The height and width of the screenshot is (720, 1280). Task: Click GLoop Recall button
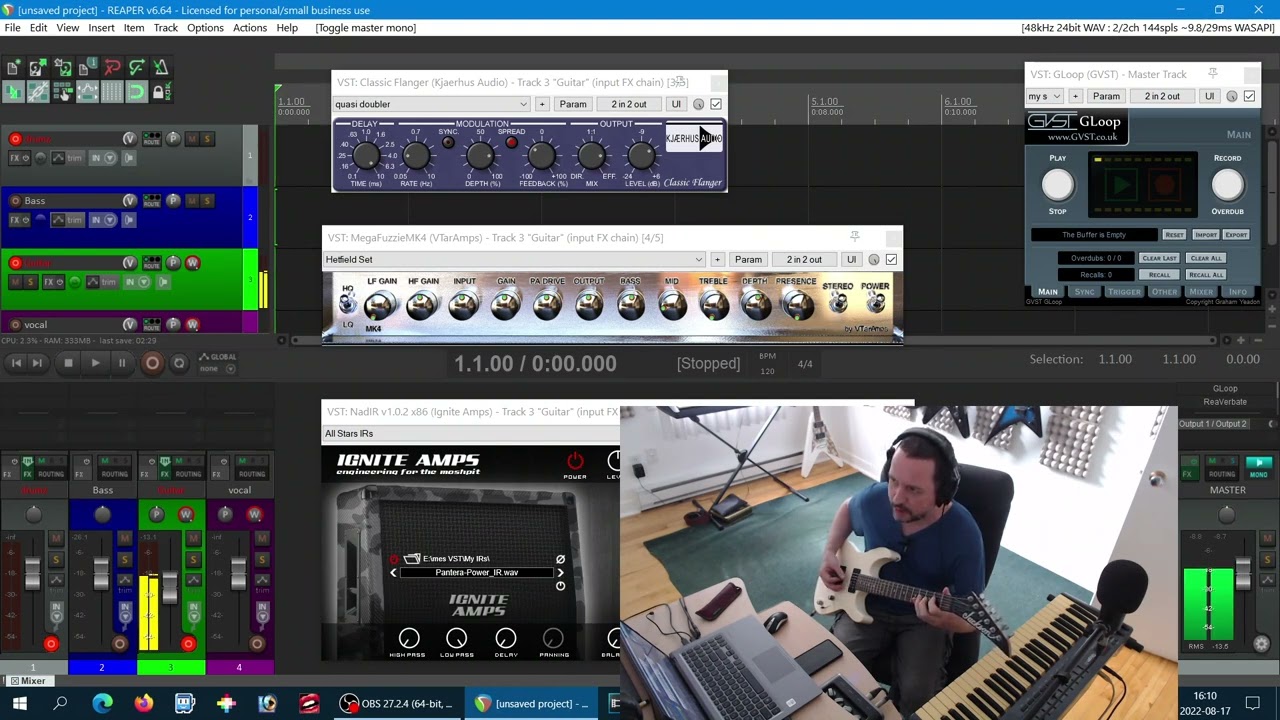click(1159, 275)
